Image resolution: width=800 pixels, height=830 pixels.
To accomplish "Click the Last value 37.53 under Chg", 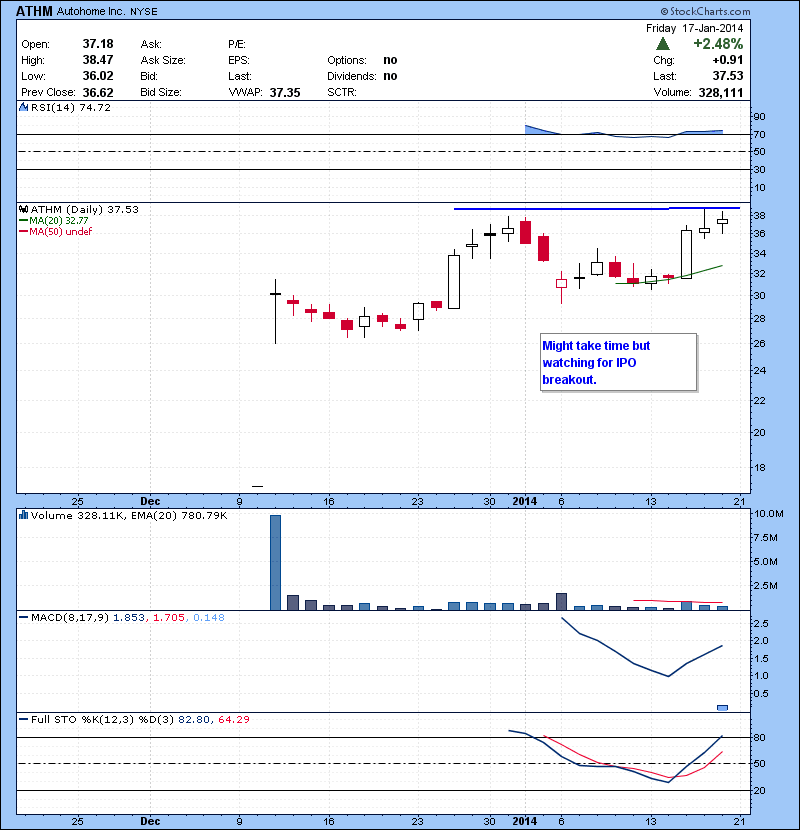I will point(728,76).
